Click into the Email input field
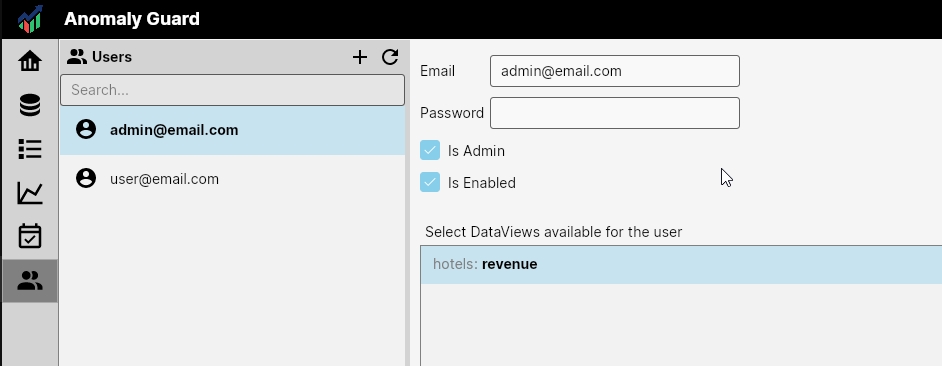The image size is (942, 366). (615, 71)
